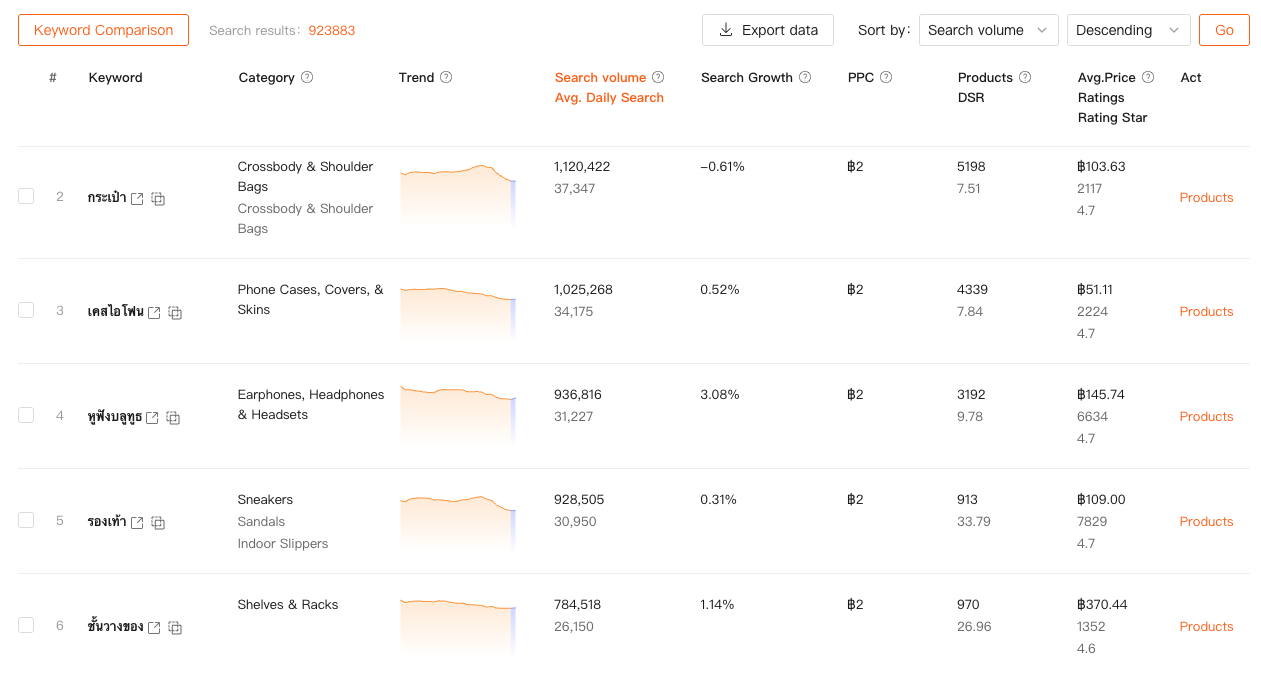
Task: Copy the keyword หูฟังบลูทูธ
Action: (x=173, y=418)
